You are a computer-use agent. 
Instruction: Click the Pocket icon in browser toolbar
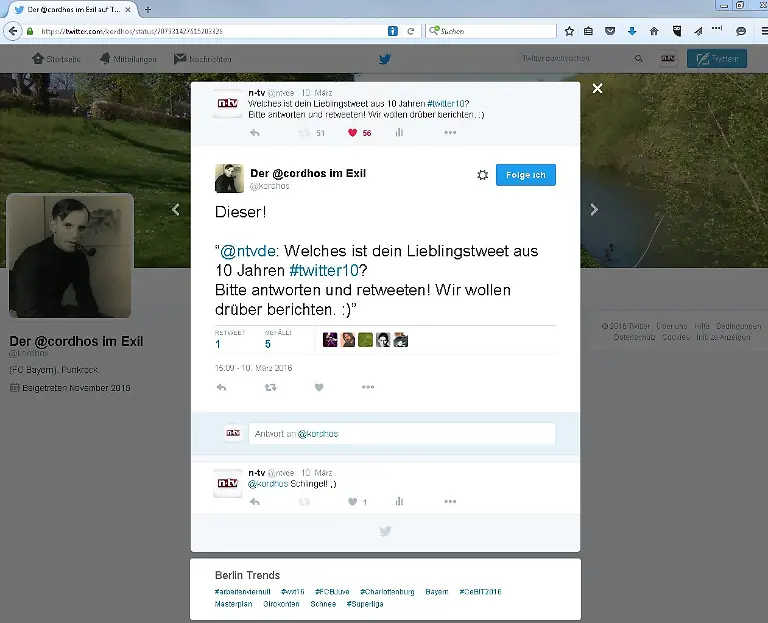pos(610,31)
